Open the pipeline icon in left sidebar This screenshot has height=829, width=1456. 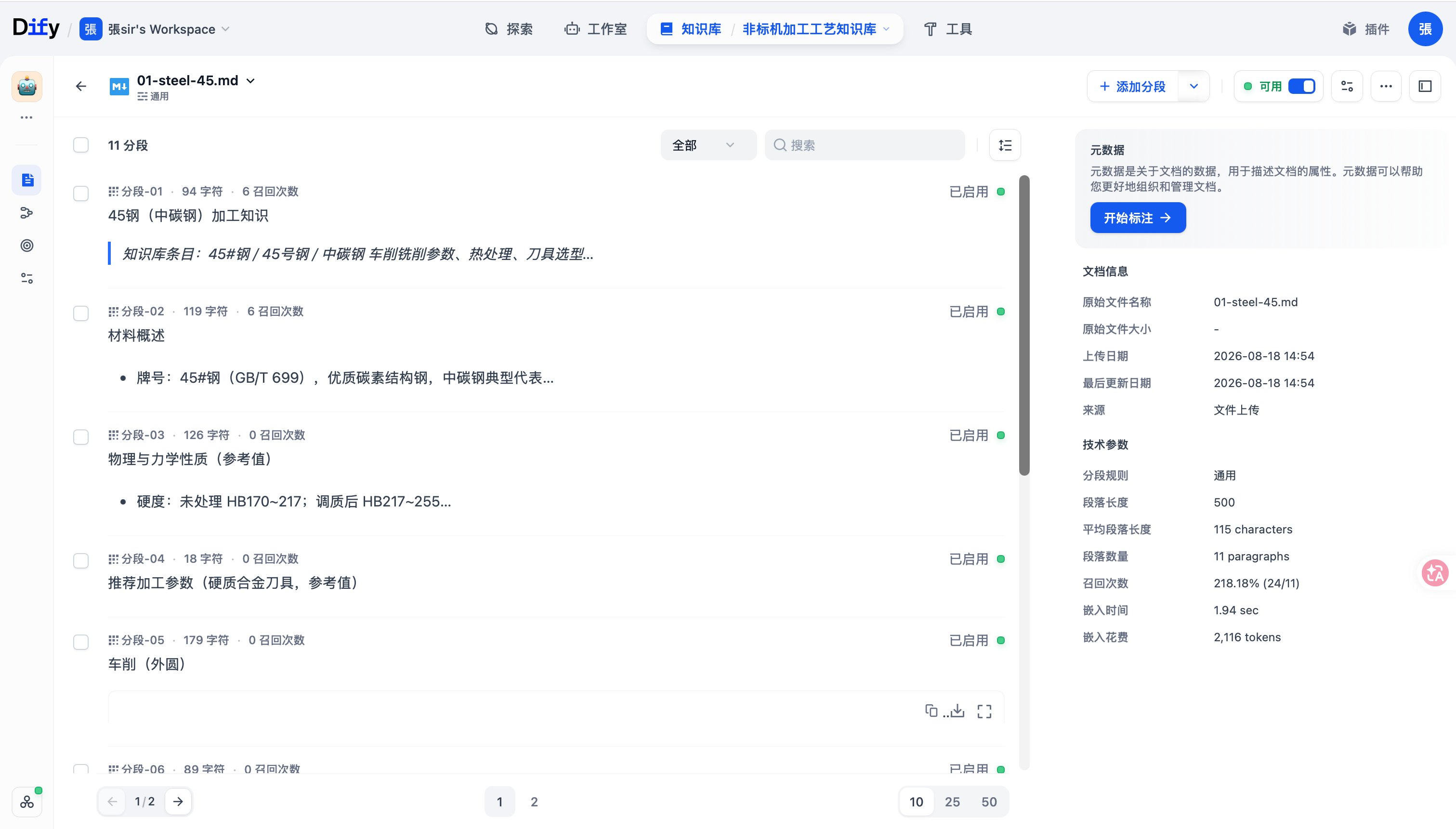[27, 213]
